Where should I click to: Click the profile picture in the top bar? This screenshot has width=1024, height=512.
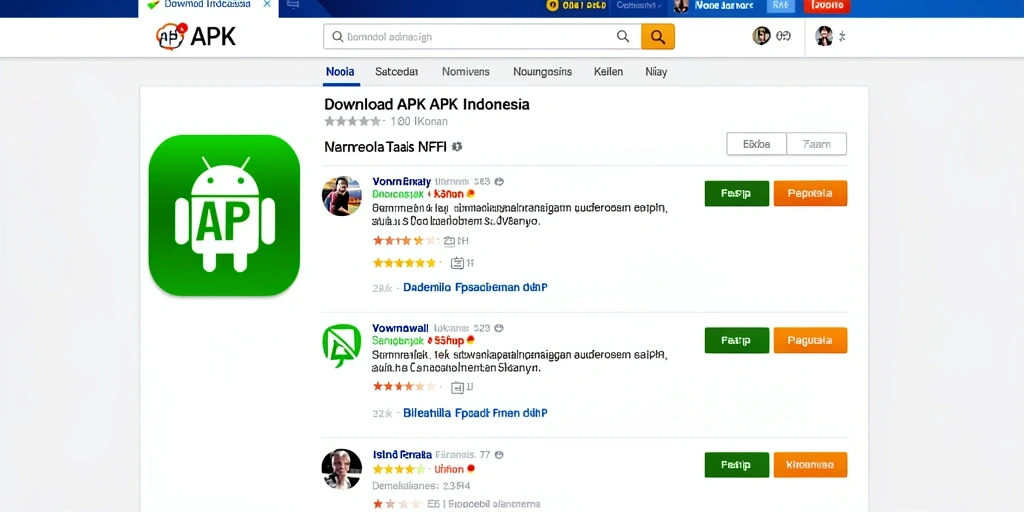point(681,6)
